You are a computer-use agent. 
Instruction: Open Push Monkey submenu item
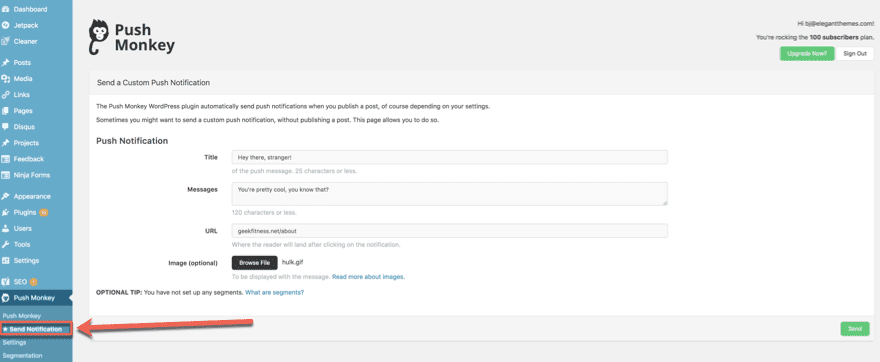point(22,316)
